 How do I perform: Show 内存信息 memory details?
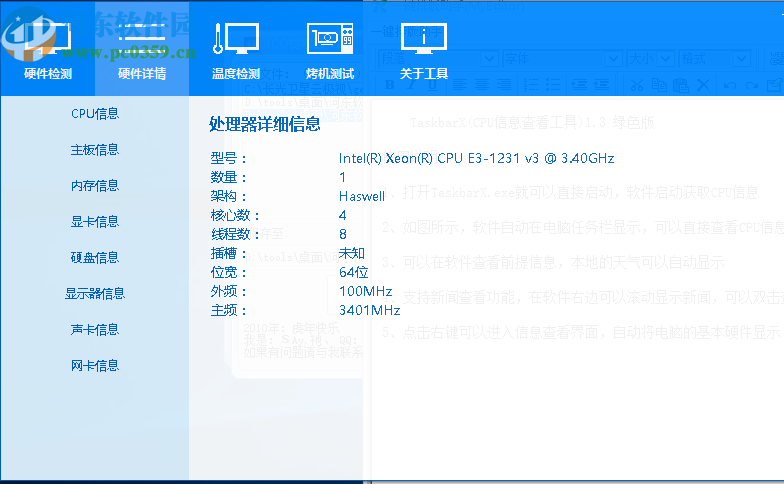point(95,186)
